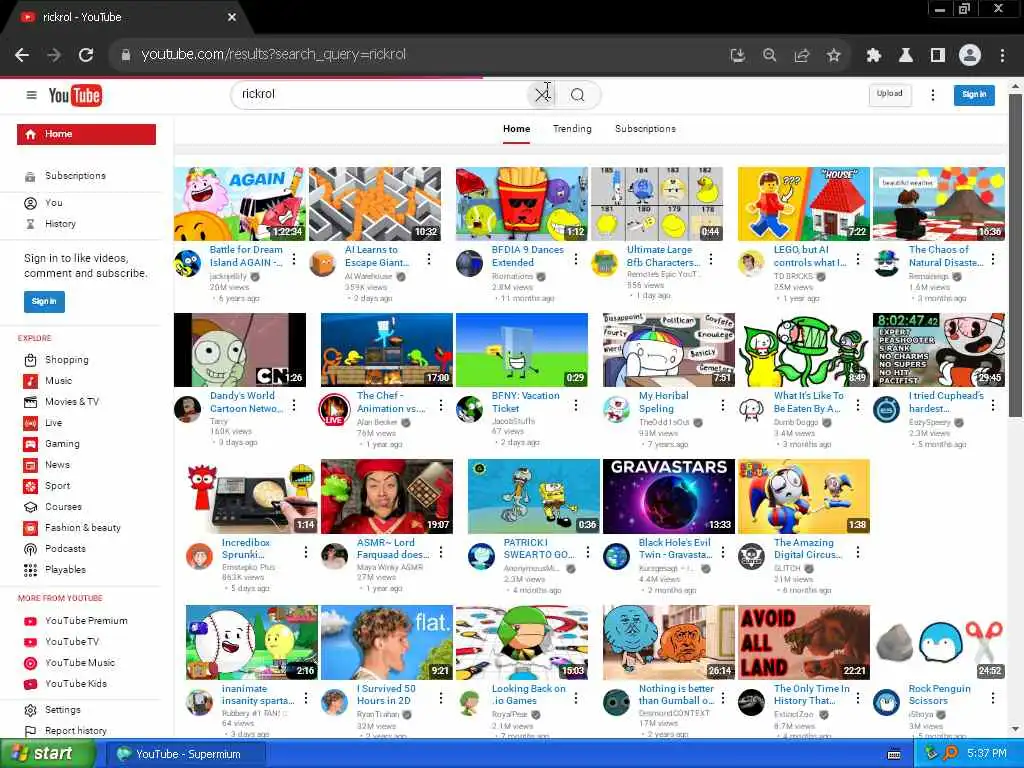Clear the search box with X icon

click(x=541, y=95)
